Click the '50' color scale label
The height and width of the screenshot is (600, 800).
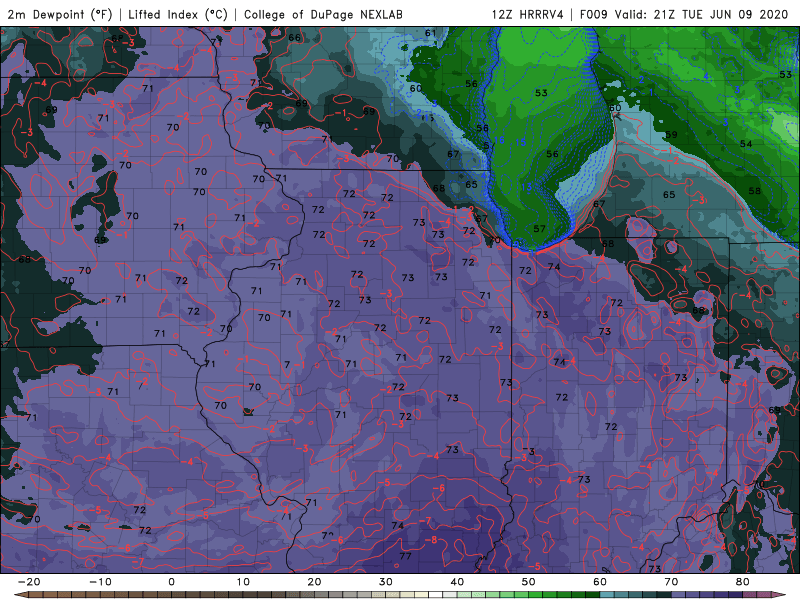point(529,582)
